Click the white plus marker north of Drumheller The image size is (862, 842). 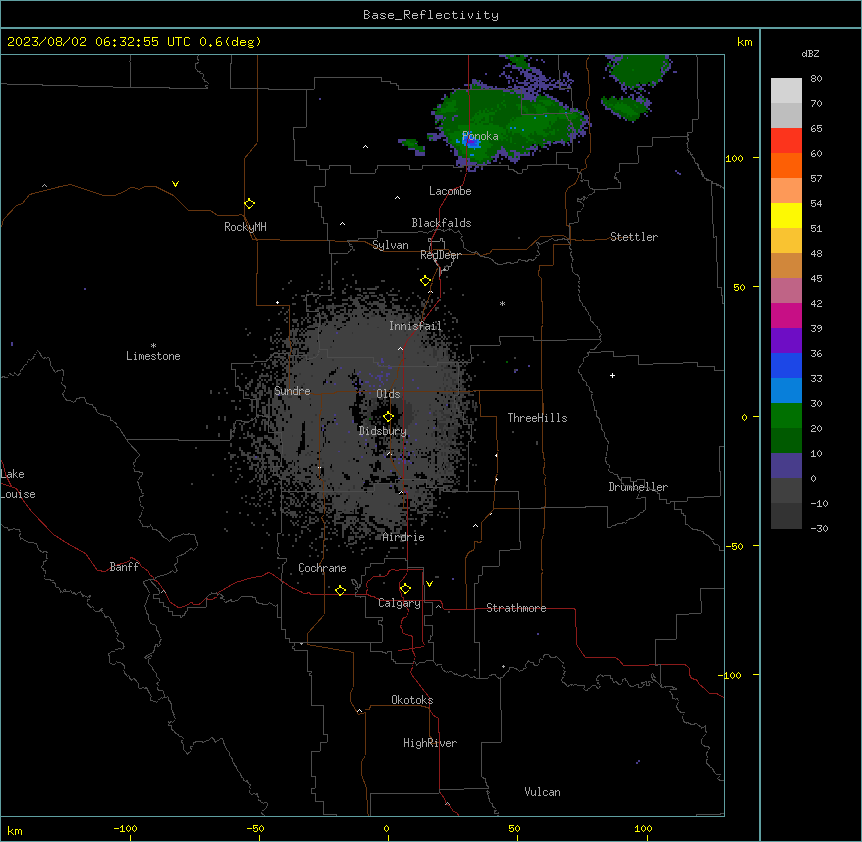[612, 375]
